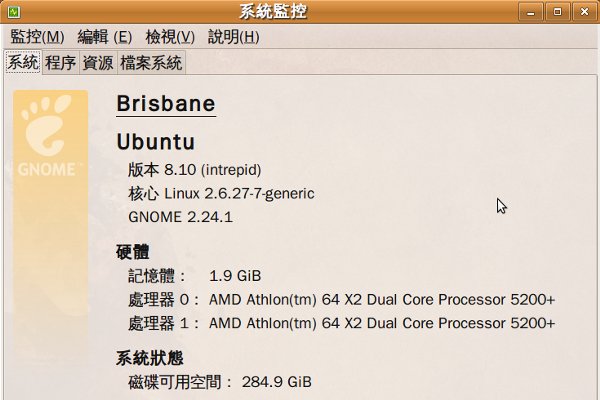Viewport: 600px width, 400px height.
Task: Open the 檔案系統 tab
Action: pos(151,63)
